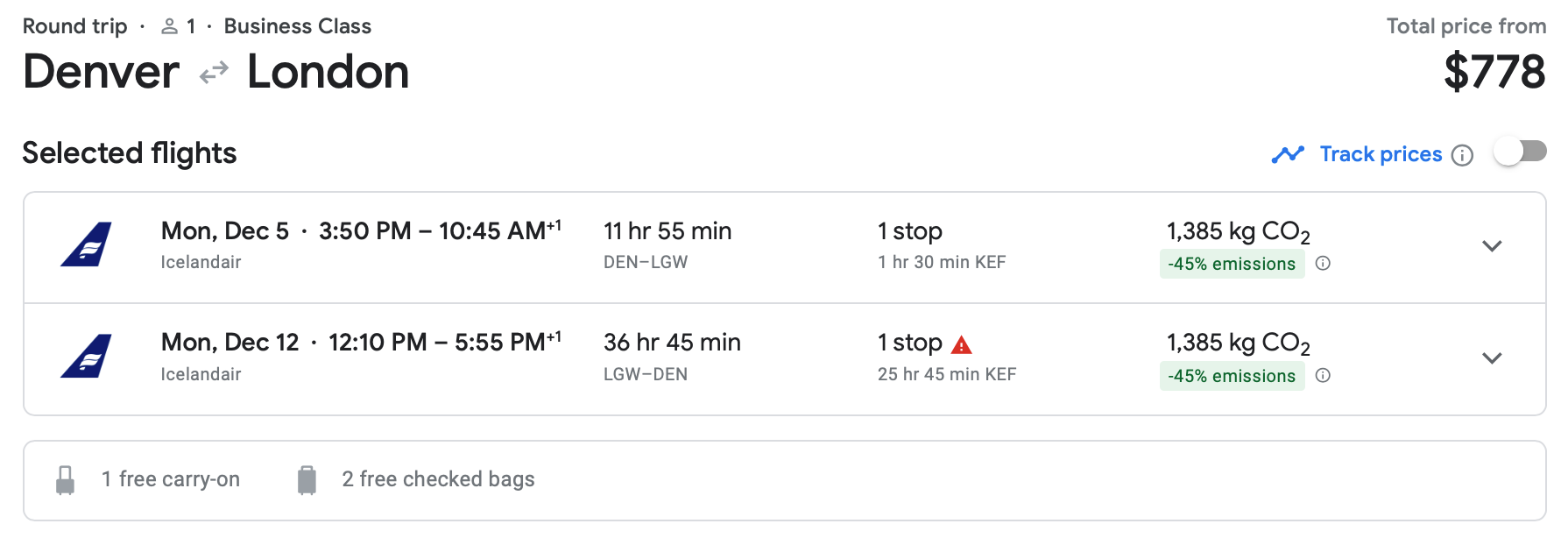This screenshot has height=538, width=1568.
Task: Click the -45% emissions badge for Dec 5
Action: coord(1231,264)
